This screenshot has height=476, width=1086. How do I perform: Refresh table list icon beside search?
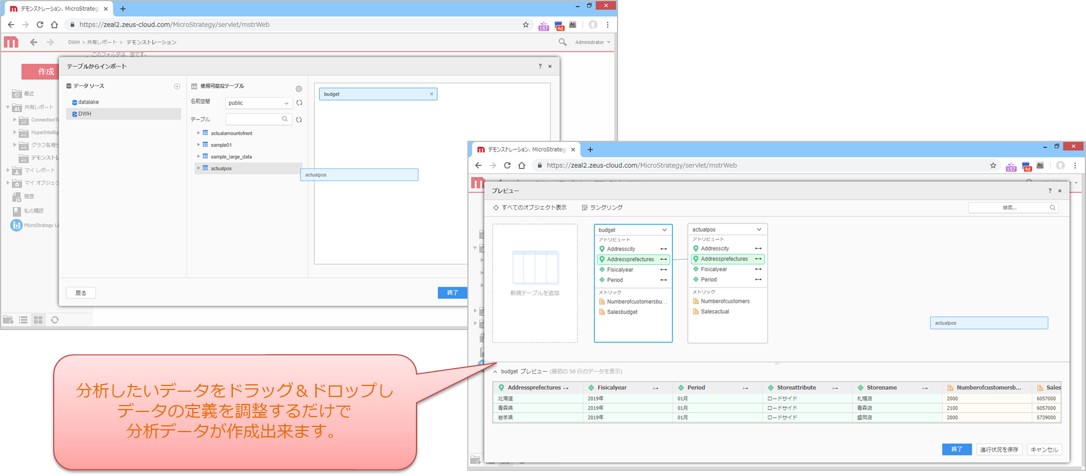pos(299,119)
